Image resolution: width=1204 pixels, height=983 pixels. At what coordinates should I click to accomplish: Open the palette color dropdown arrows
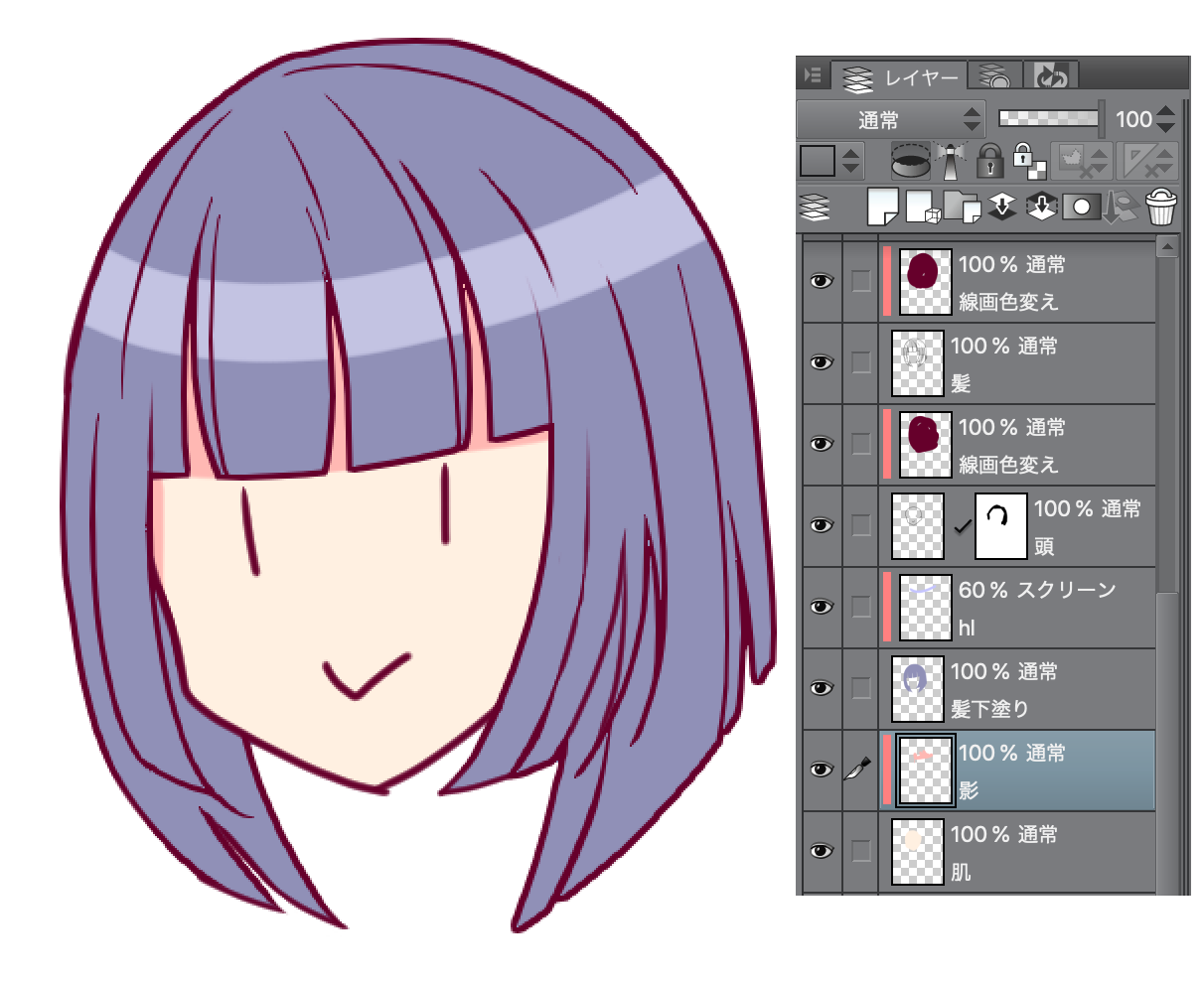click(x=852, y=161)
